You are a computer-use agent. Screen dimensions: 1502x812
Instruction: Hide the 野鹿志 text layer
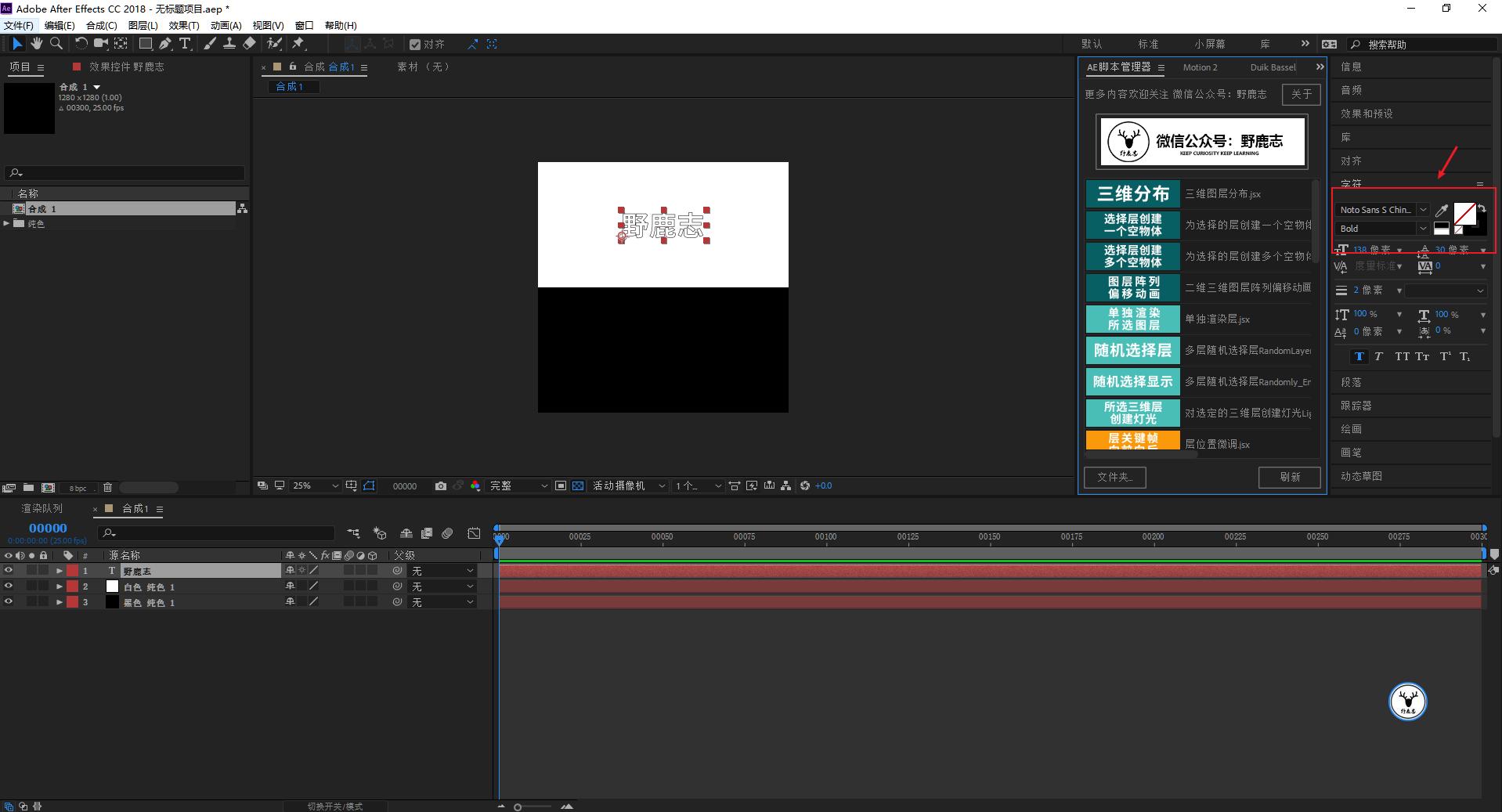pos(9,571)
